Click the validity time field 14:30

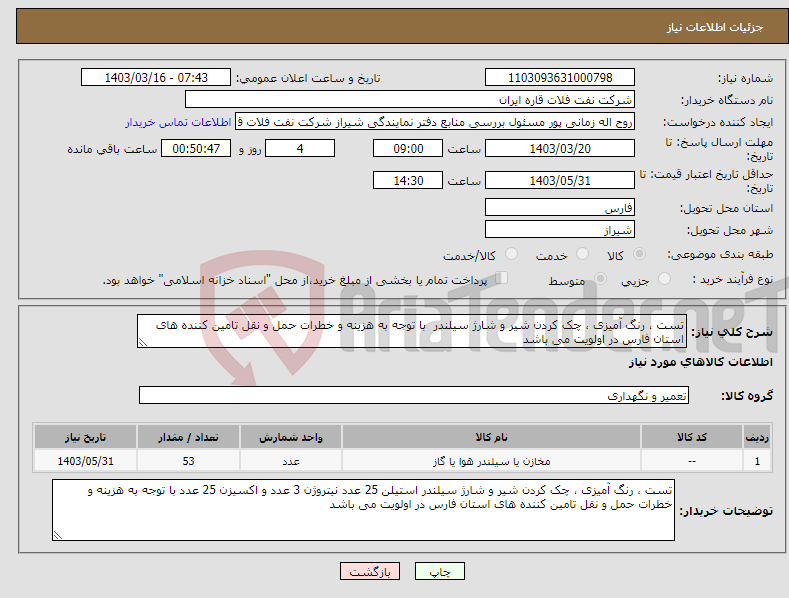tap(408, 180)
